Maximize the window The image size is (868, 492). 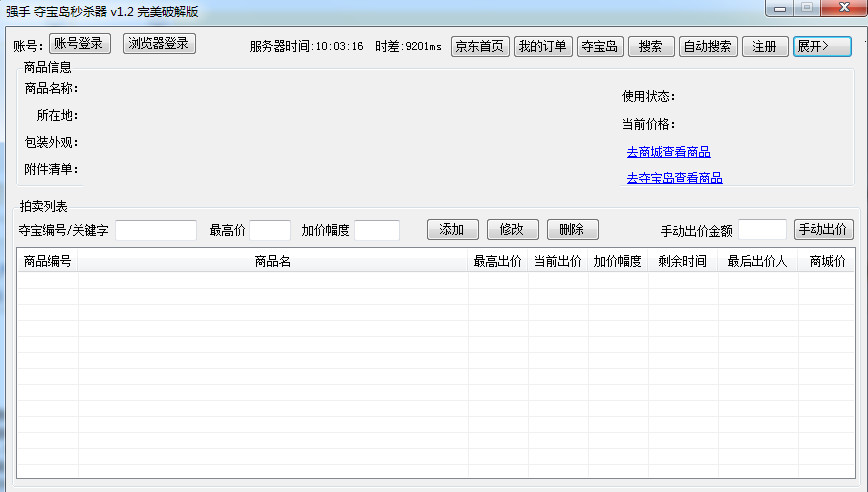coord(807,8)
